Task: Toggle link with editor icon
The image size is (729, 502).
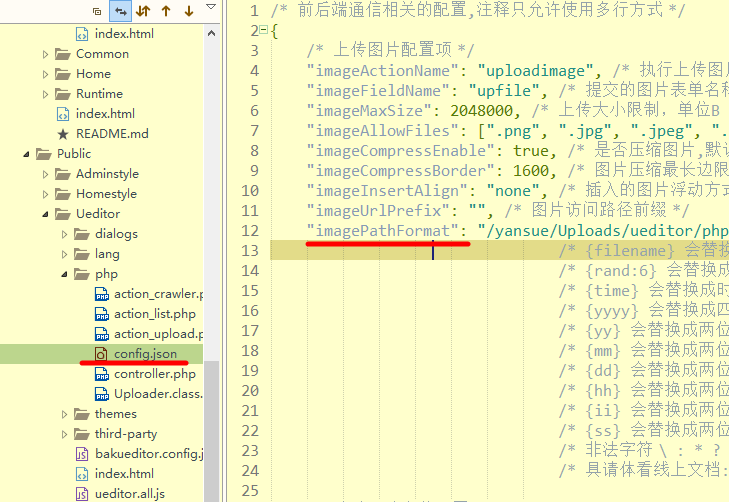Action: point(120,11)
